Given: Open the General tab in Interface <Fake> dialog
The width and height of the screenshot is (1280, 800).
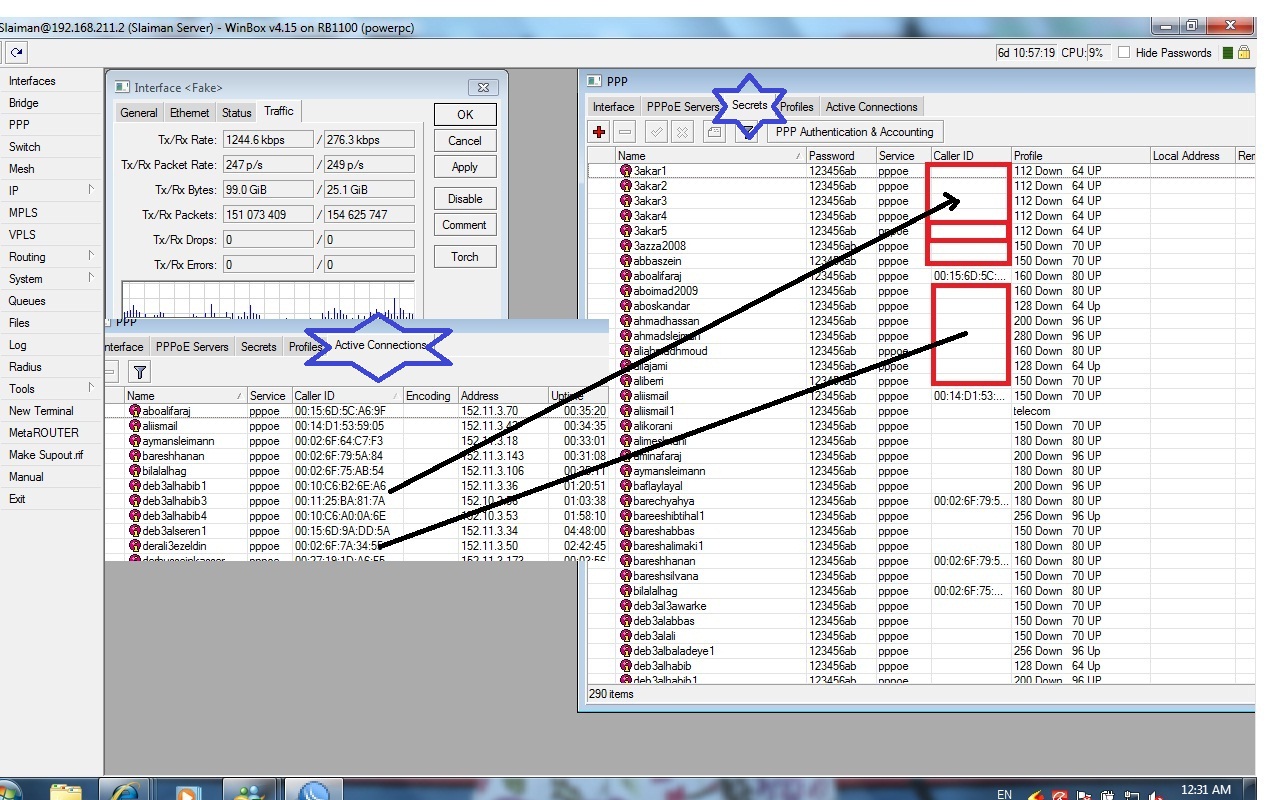Looking at the screenshot, I should click(139, 113).
